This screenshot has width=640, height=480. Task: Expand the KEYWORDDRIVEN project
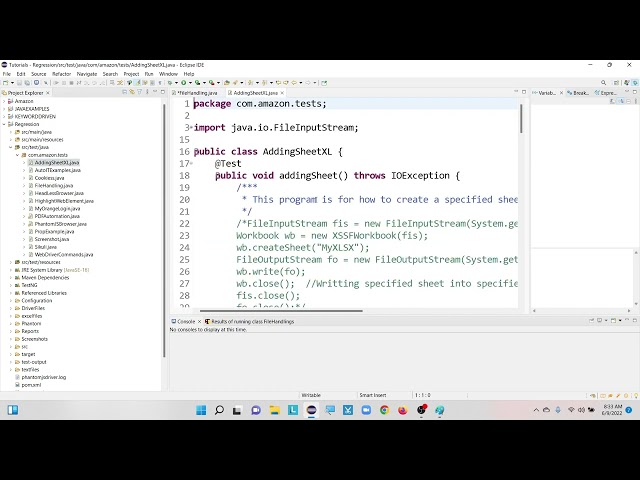coord(4,117)
